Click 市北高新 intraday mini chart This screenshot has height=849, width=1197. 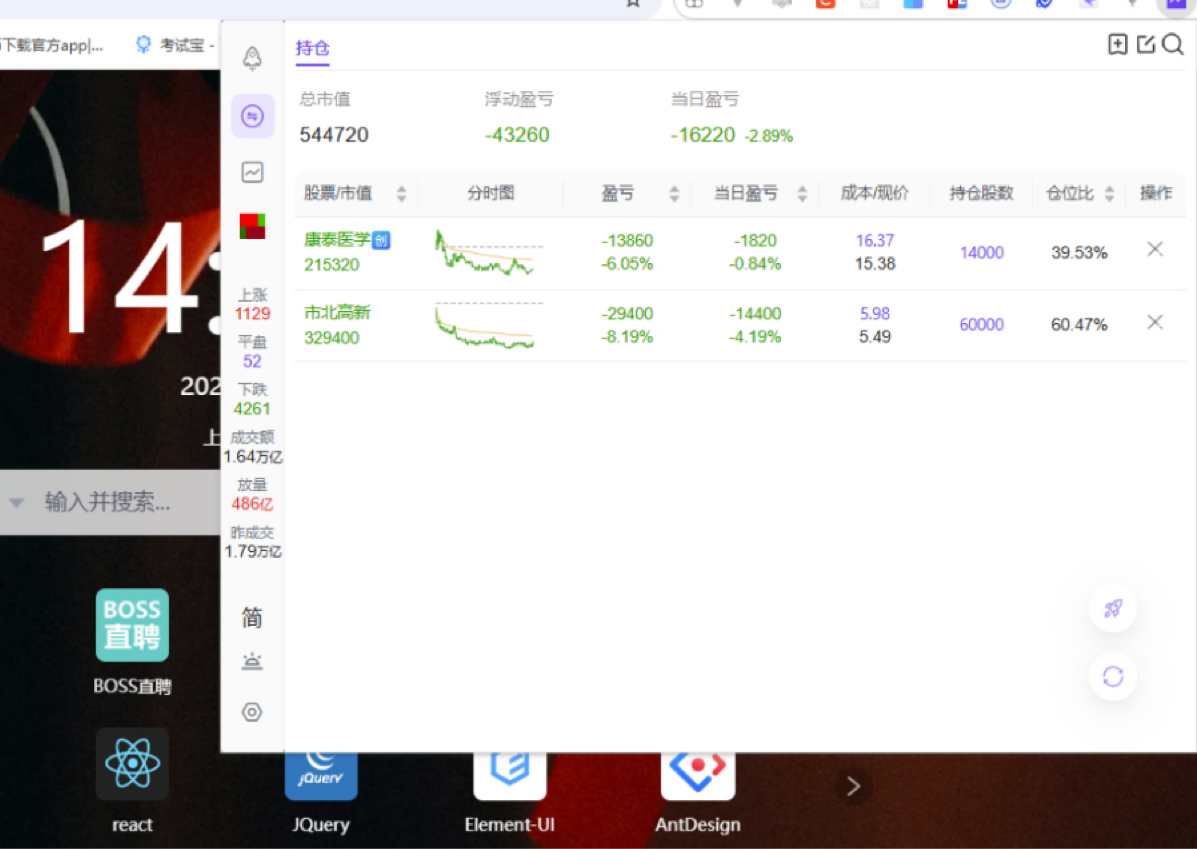click(489, 325)
